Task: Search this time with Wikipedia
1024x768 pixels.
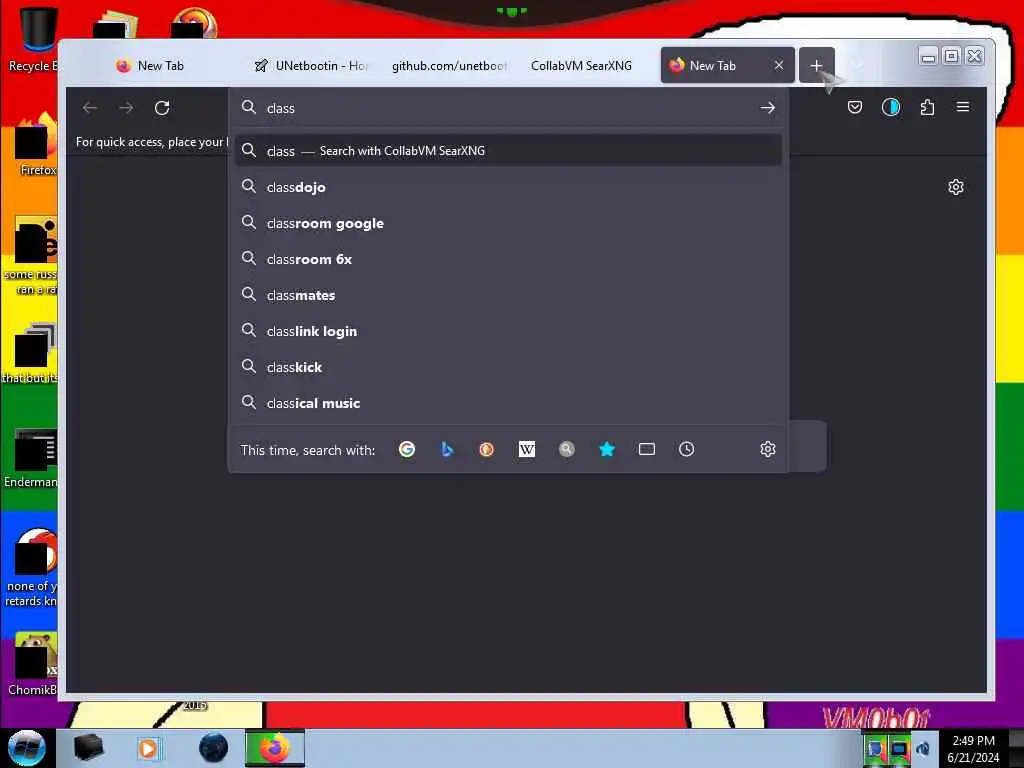Action: click(526, 449)
